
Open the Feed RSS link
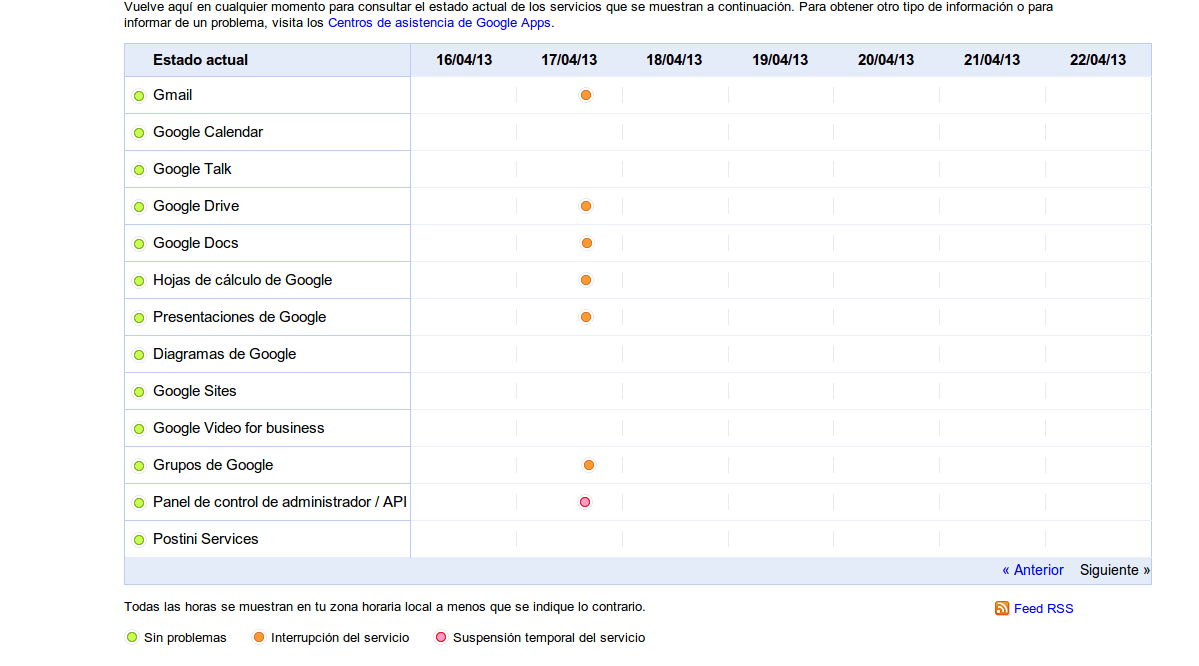1043,608
